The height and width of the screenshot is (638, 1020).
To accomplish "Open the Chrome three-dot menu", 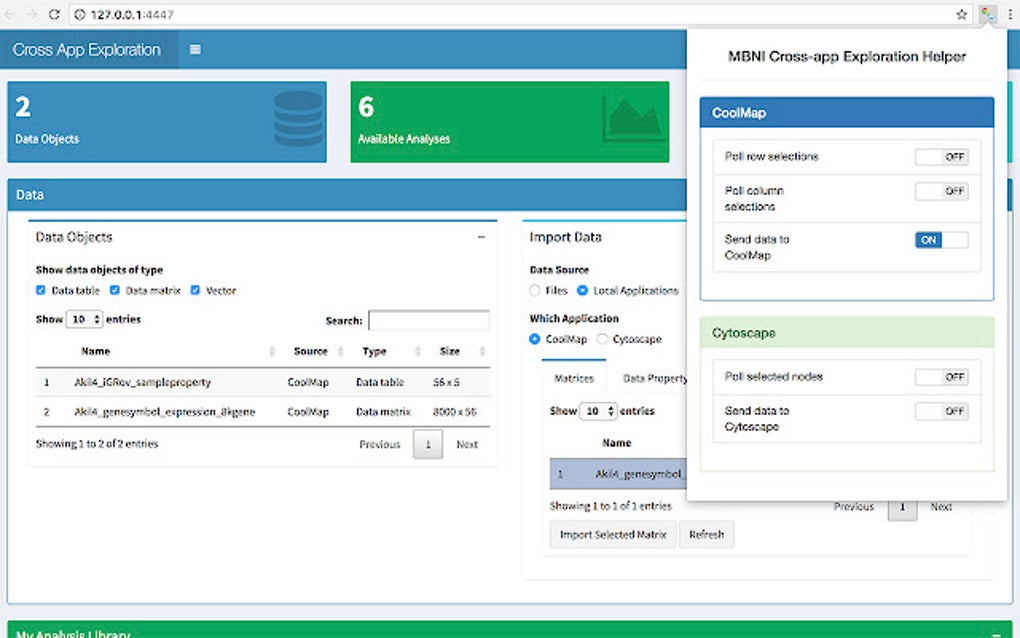I will click(1010, 14).
